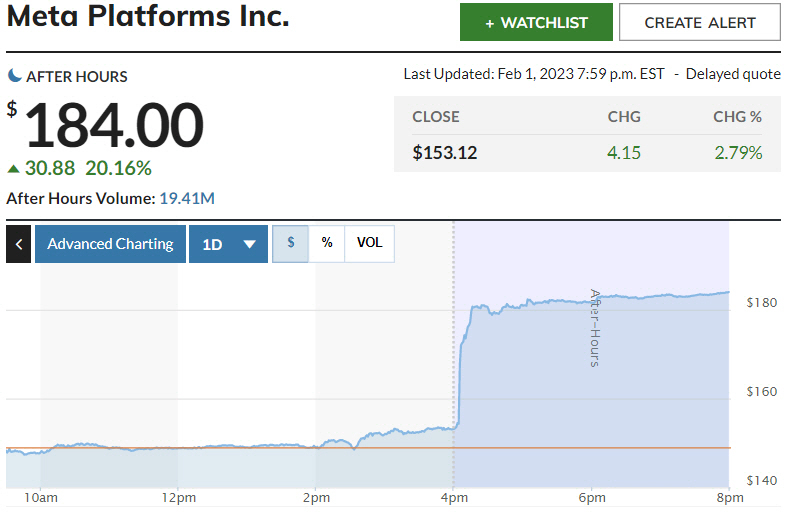Click the 4pm marker on time axis
This screenshot has height=521, width=789.
[x=453, y=498]
